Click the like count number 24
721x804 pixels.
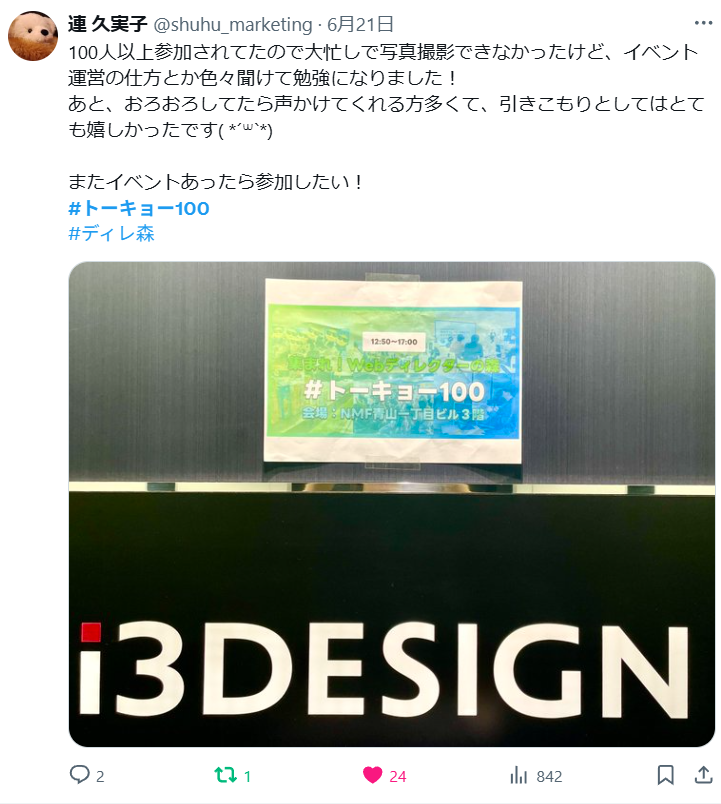coord(397,776)
